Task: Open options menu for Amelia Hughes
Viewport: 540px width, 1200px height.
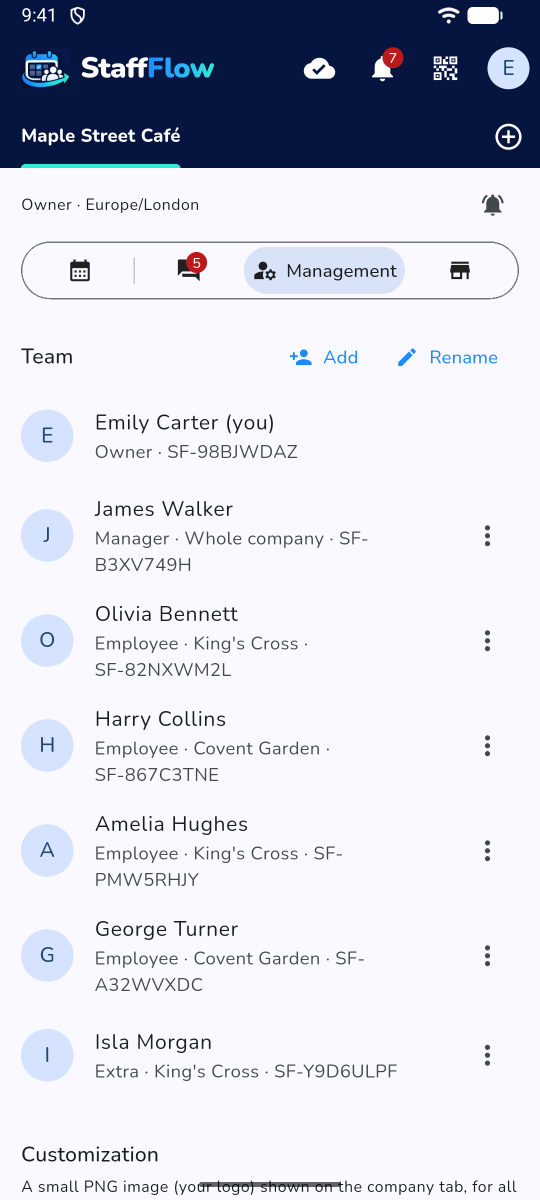Action: coord(487,851)
